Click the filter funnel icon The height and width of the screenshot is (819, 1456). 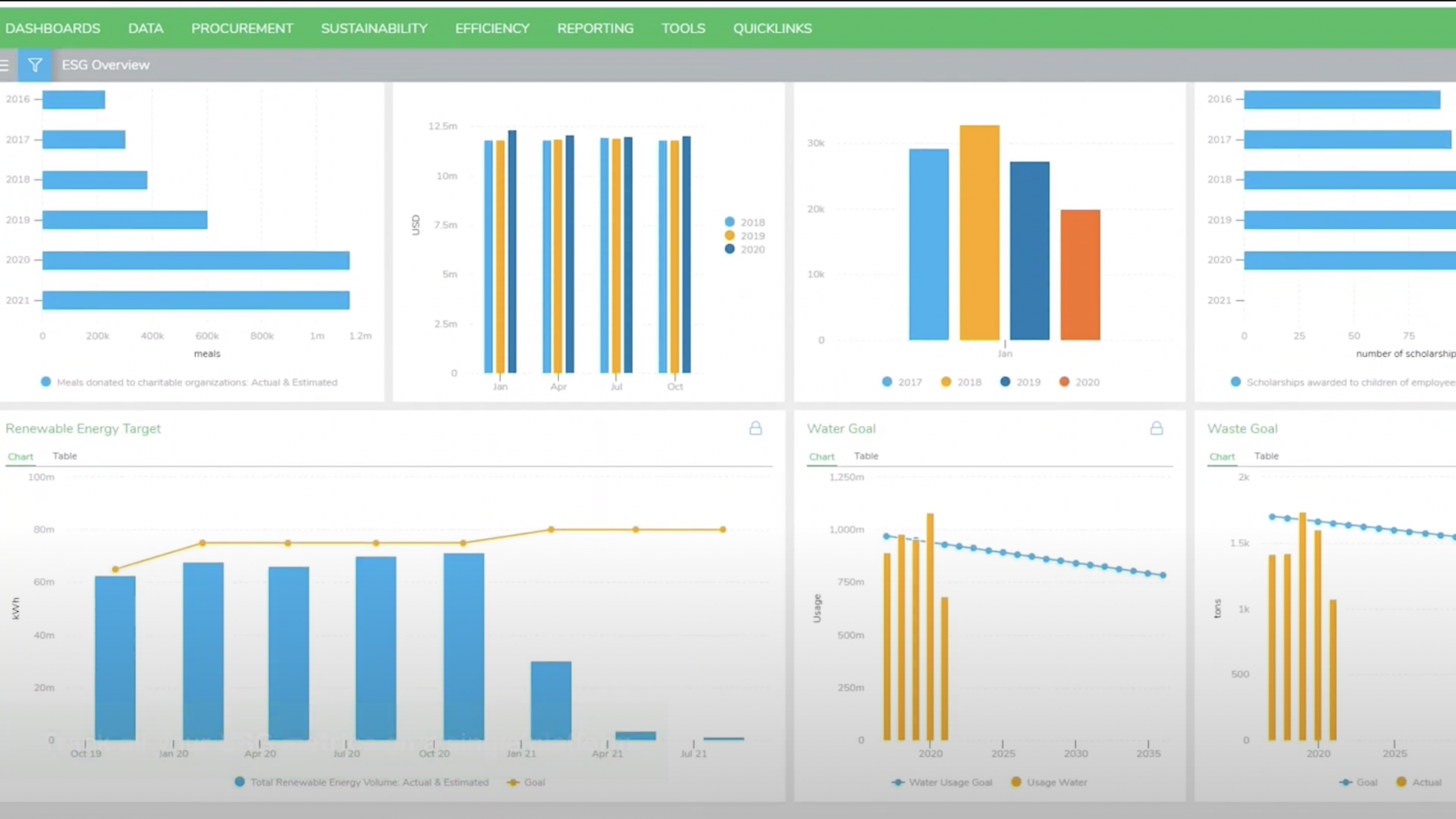pyautogui.click(x=35, y=65)
